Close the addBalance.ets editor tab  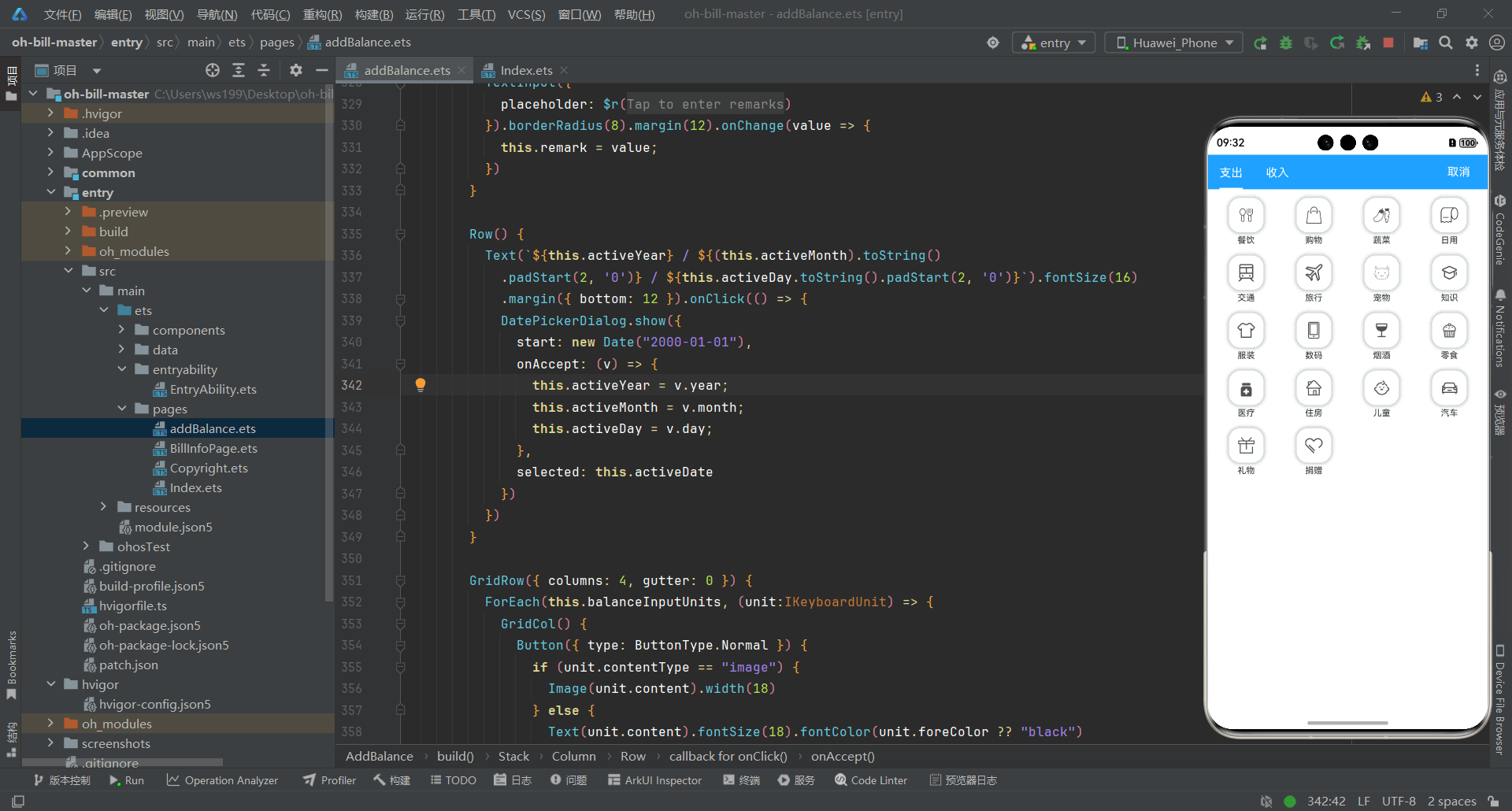click(461, 70)
